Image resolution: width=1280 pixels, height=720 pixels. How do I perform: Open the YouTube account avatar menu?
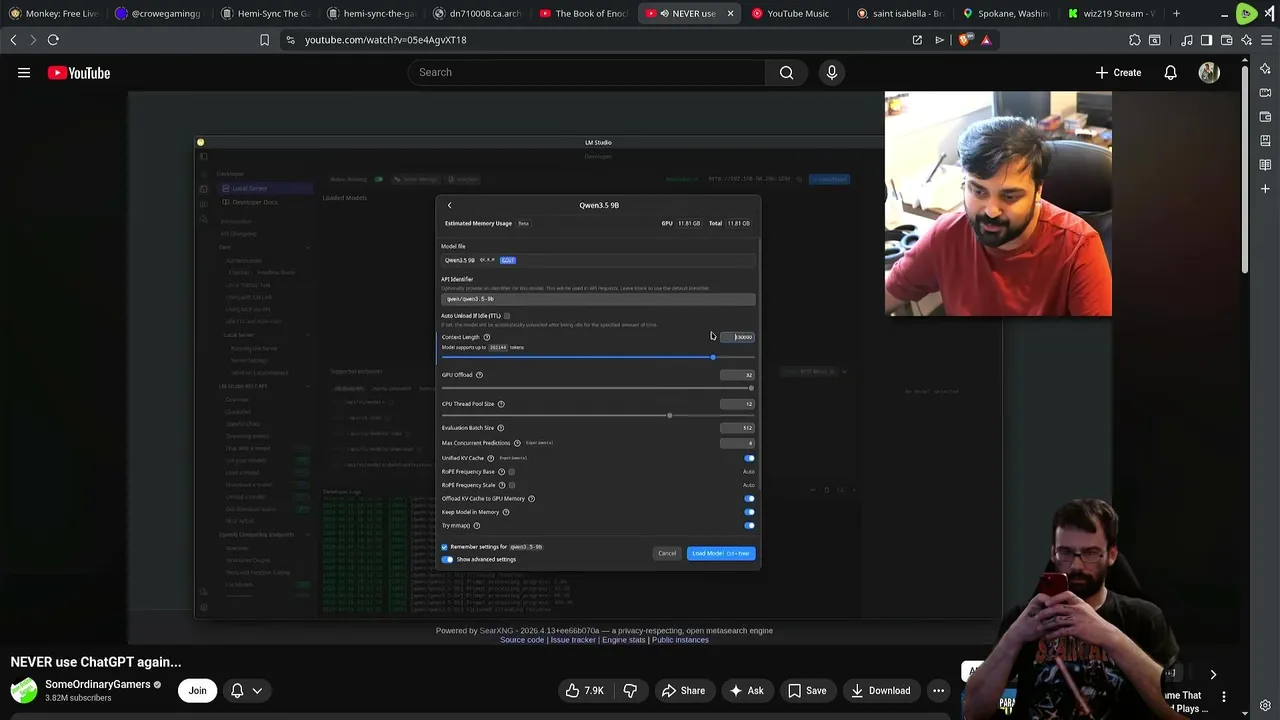click(1209, 73)
